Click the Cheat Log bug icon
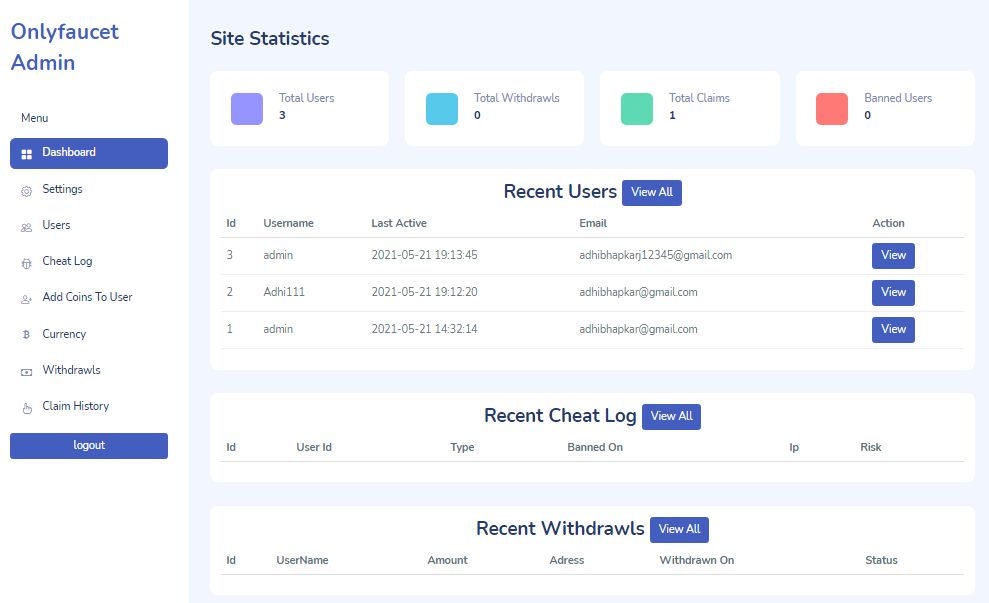 click(26, 263)
